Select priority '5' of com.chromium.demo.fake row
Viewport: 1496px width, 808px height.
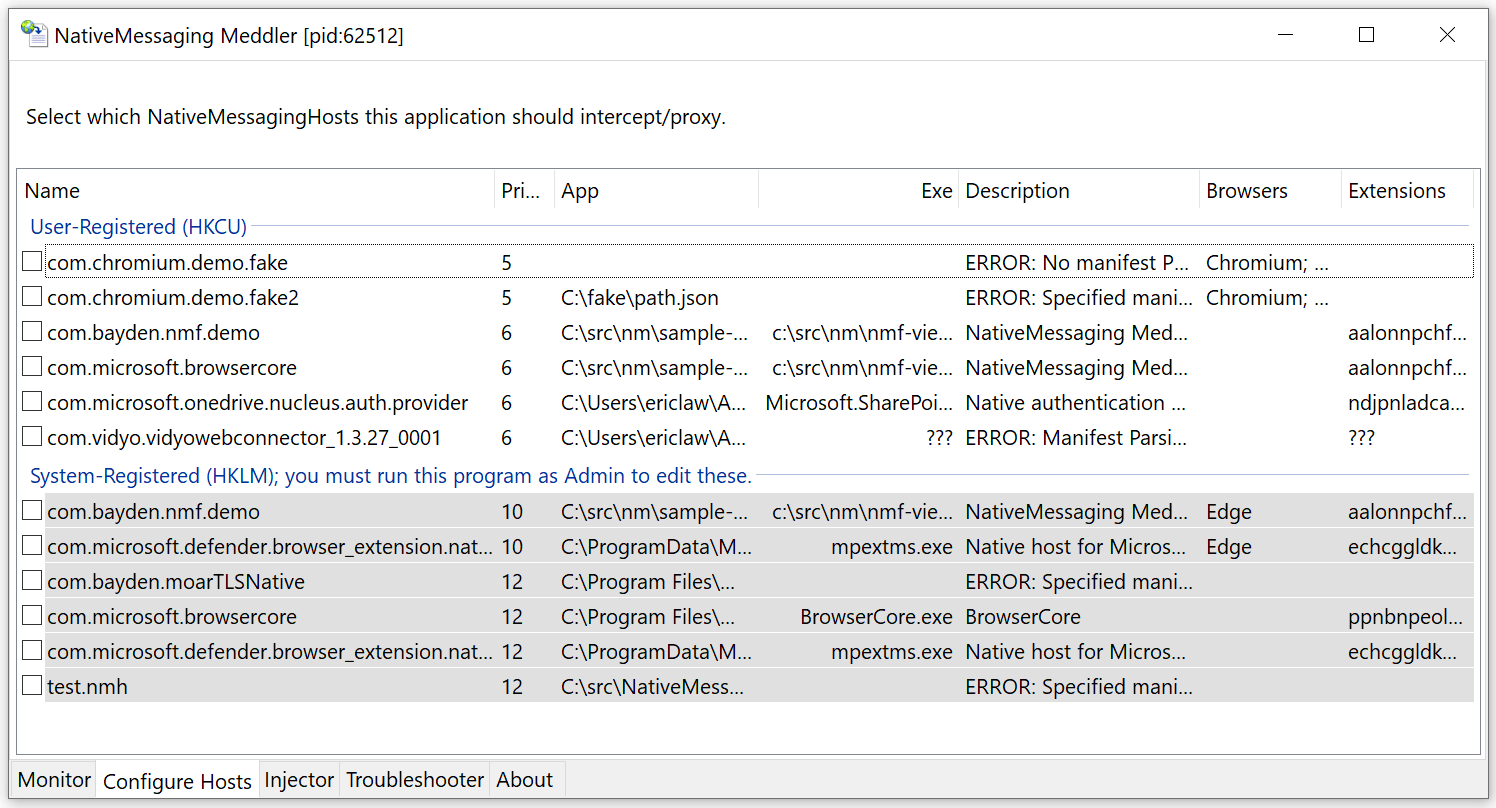click(x=507, y=262)
